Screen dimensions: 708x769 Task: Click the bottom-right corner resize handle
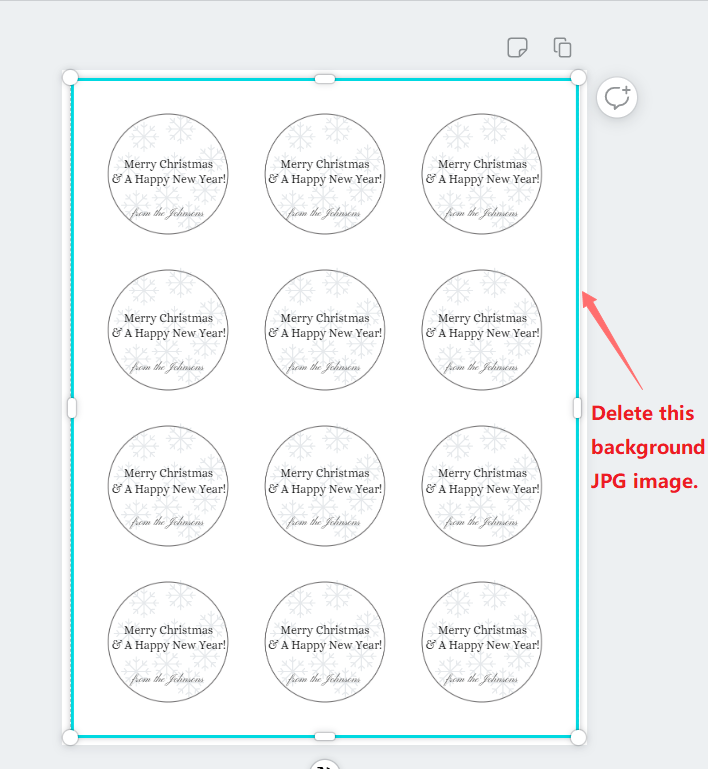[579, 737]
